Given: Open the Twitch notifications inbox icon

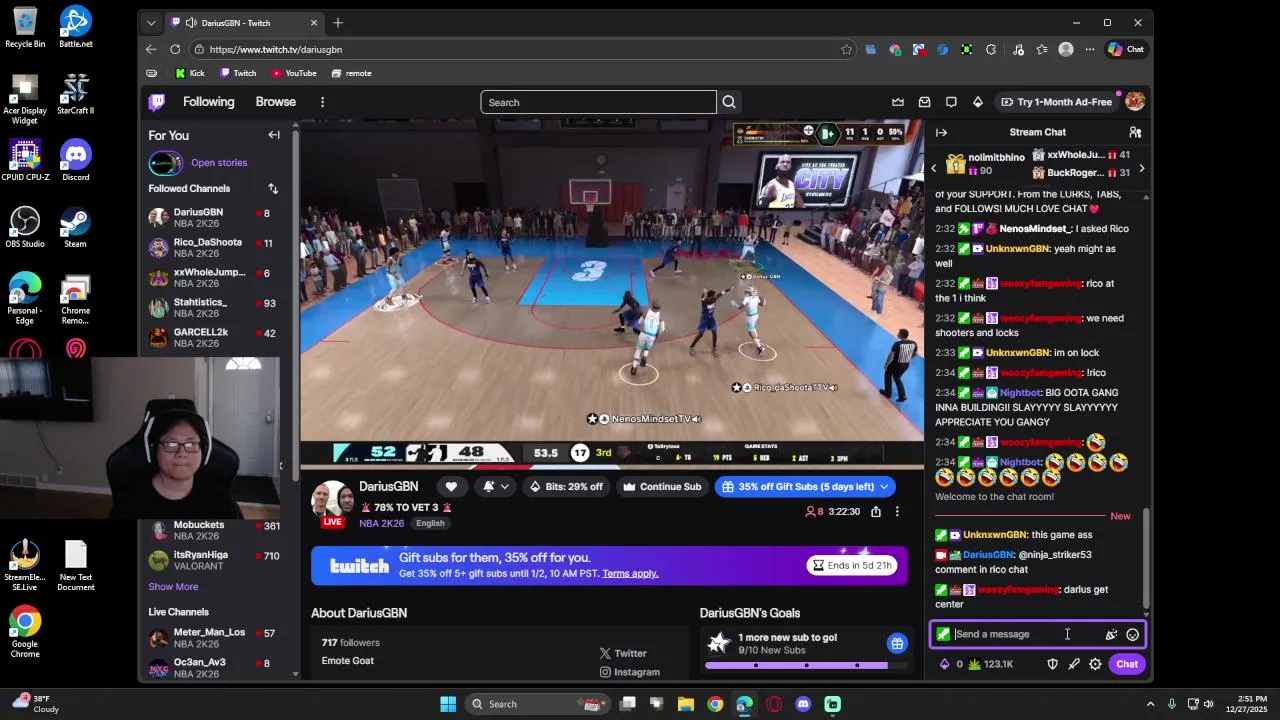Looking at the screenshot, I should coord(925,102).
